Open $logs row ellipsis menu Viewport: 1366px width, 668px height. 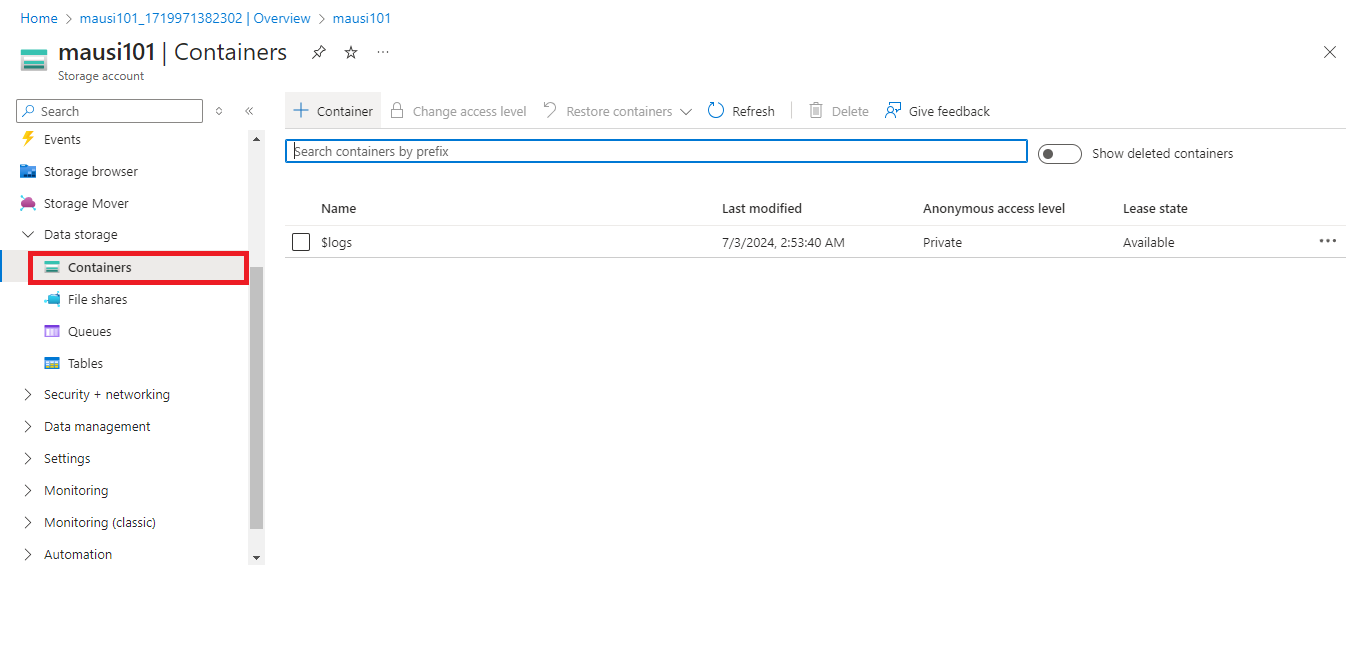pyautogui.click(x=1327, y=241)
